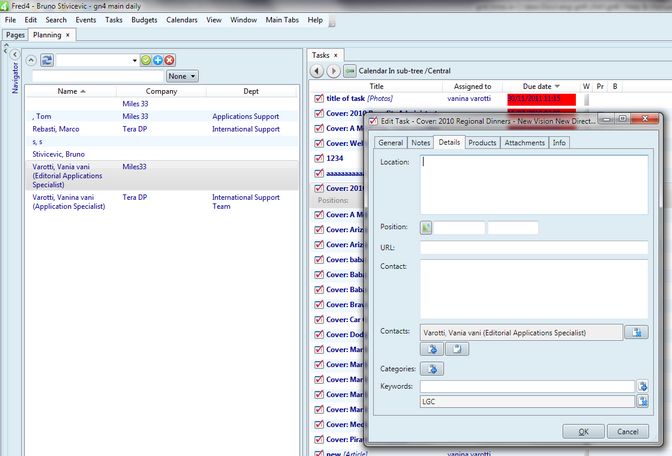Viewport: 672px width, 456px height.
Task: Click the Location text area
Action: coord(534,185)
